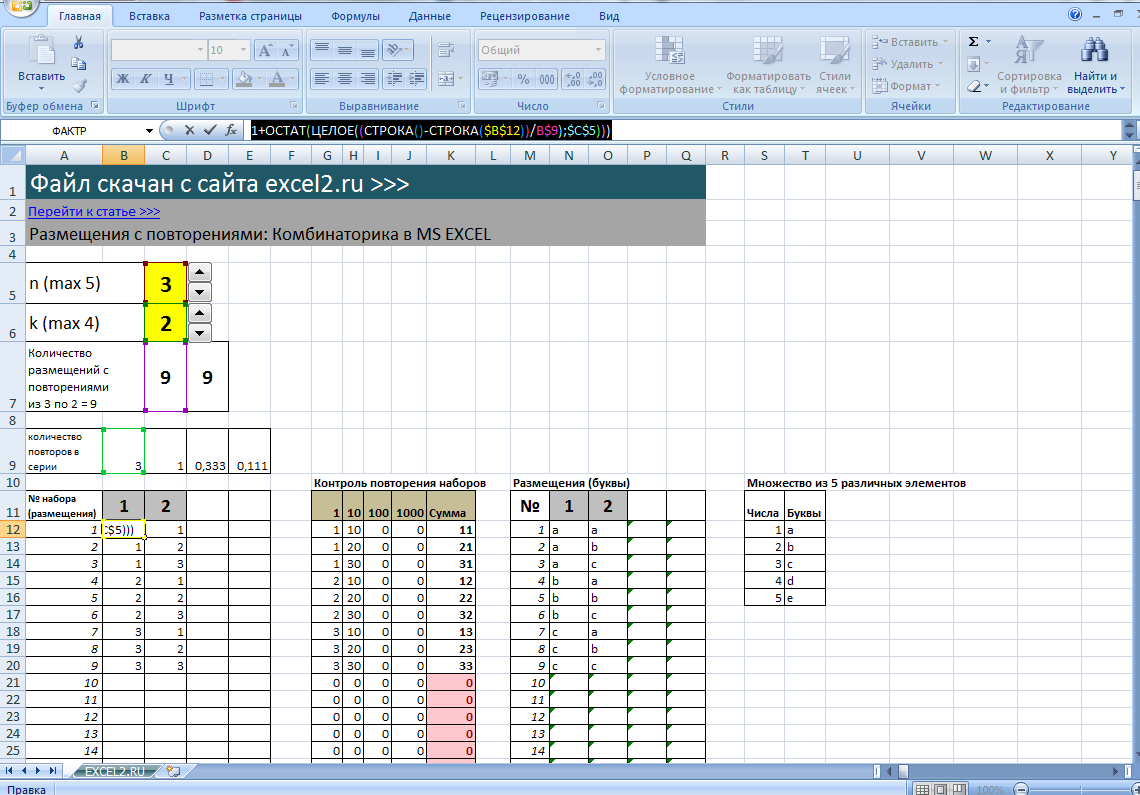Align cell text left
This screenshot has width=1140, height=795.
322,79
